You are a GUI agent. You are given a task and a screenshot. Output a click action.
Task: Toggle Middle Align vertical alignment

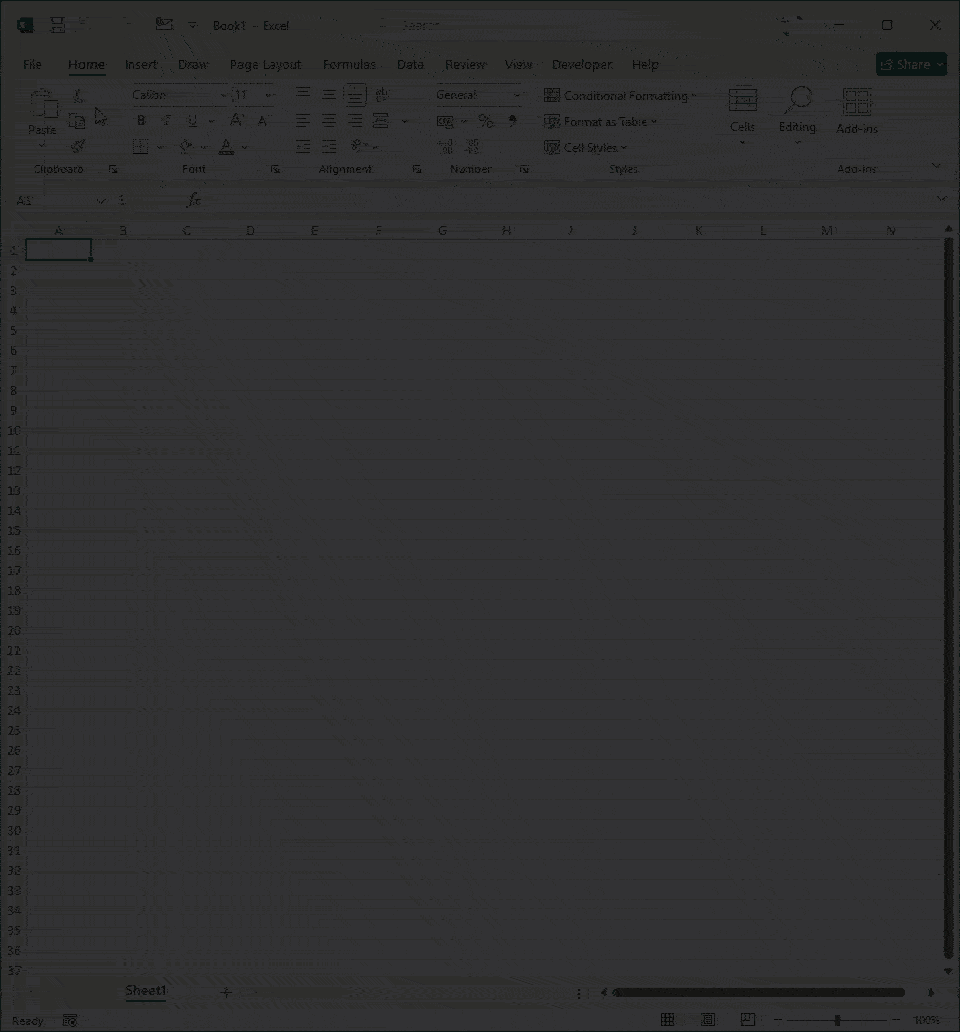pyautogui.click(x=328, y=95)
